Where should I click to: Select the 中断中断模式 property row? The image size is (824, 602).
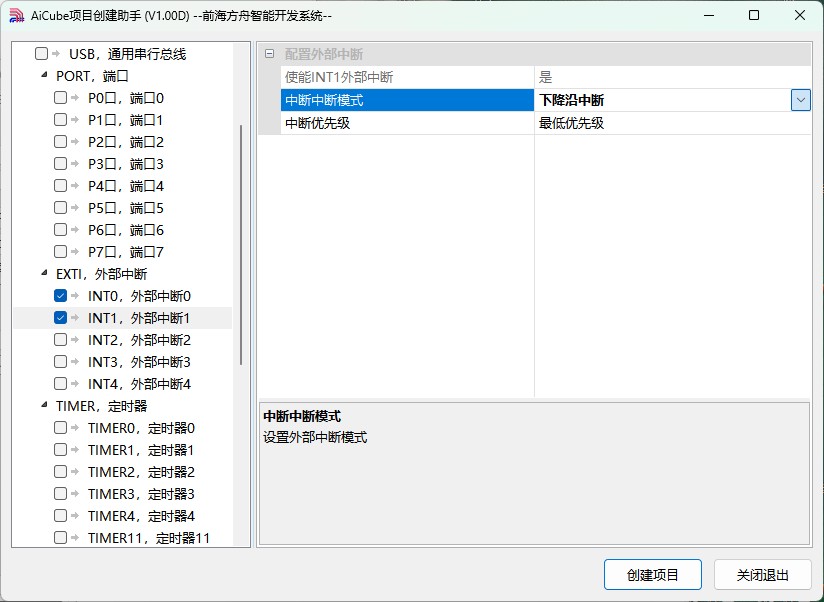pyautogui.click(x=407, y=100)
